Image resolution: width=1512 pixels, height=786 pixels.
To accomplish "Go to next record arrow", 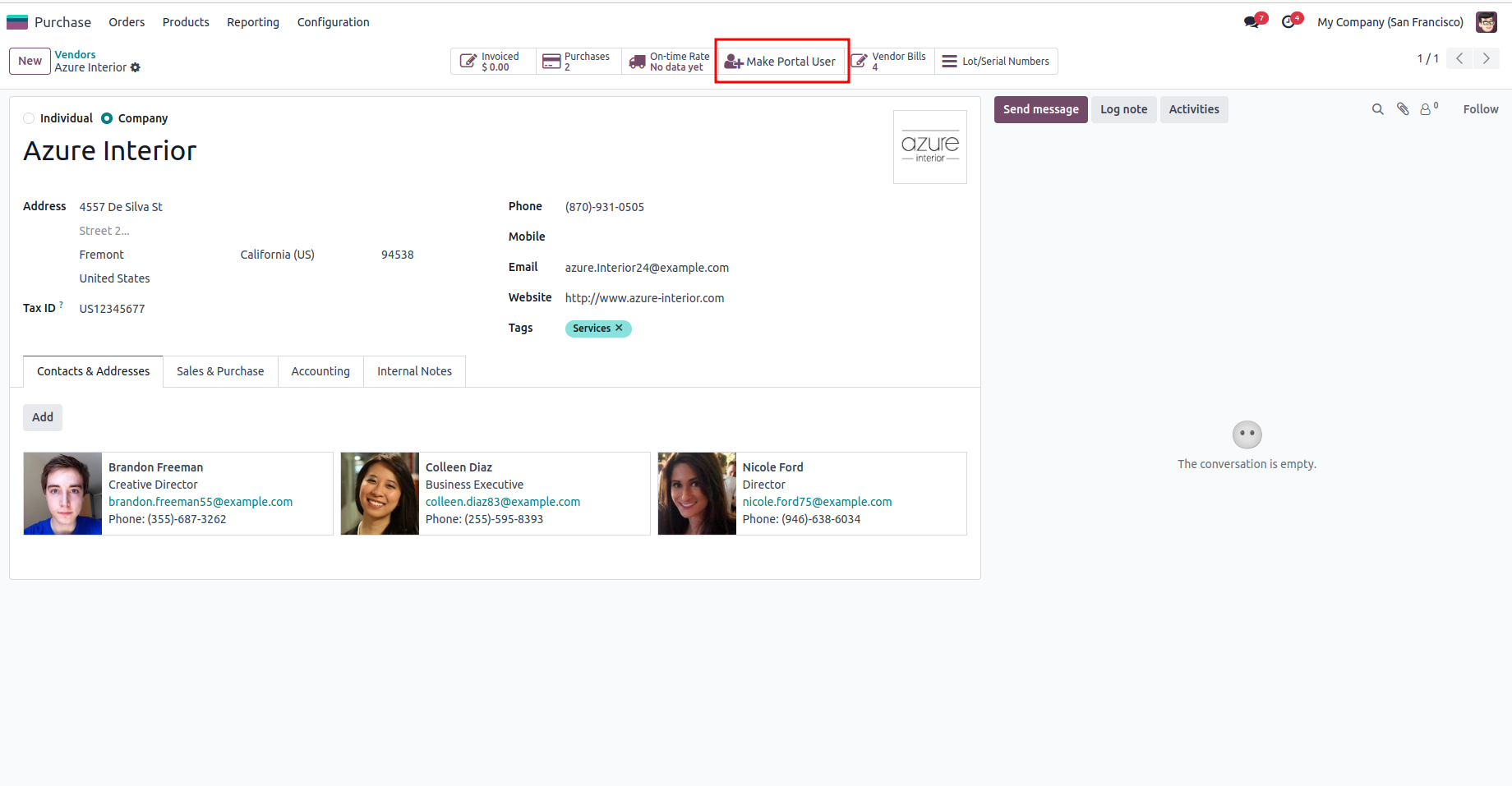I will (x=1486, y=58).
